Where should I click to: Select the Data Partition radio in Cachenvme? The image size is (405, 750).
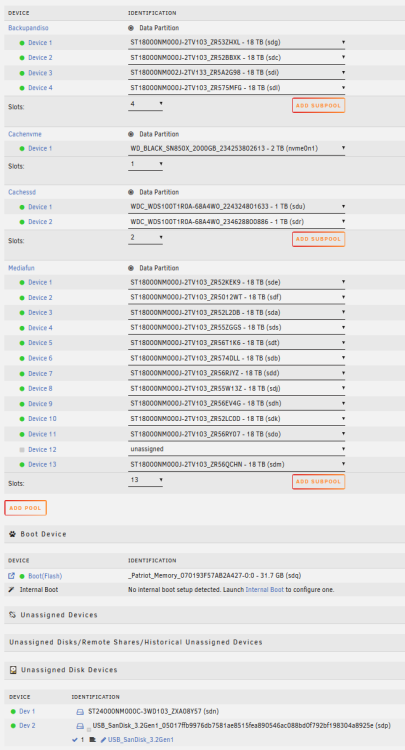(131, 134)
